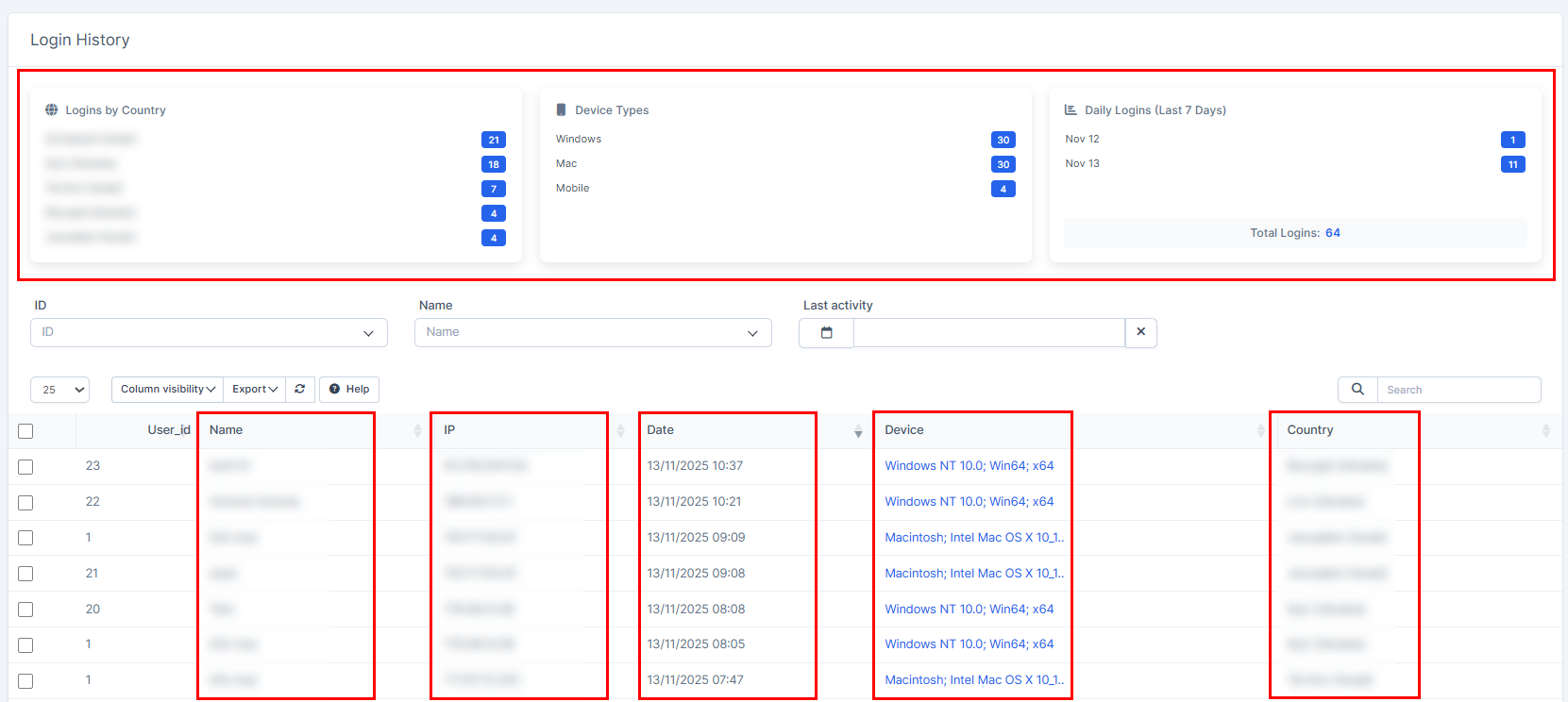Select the checkbox for User_id 20 row
This screenshot has height=702, width=1568.
[25, 610]
